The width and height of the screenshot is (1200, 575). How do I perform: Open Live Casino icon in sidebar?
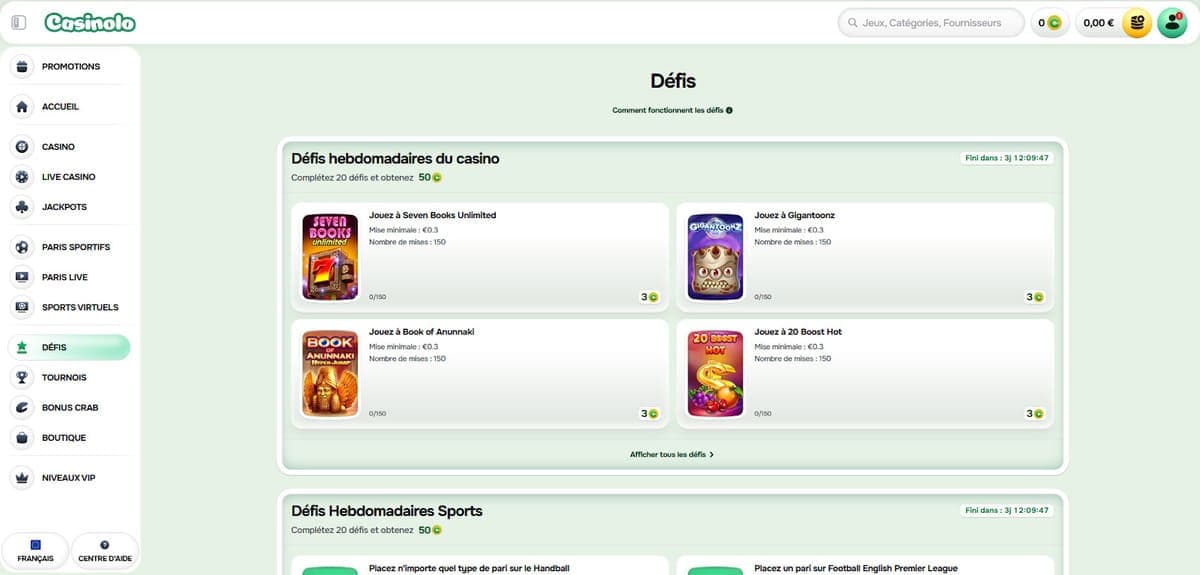click(x=22, y=177)
